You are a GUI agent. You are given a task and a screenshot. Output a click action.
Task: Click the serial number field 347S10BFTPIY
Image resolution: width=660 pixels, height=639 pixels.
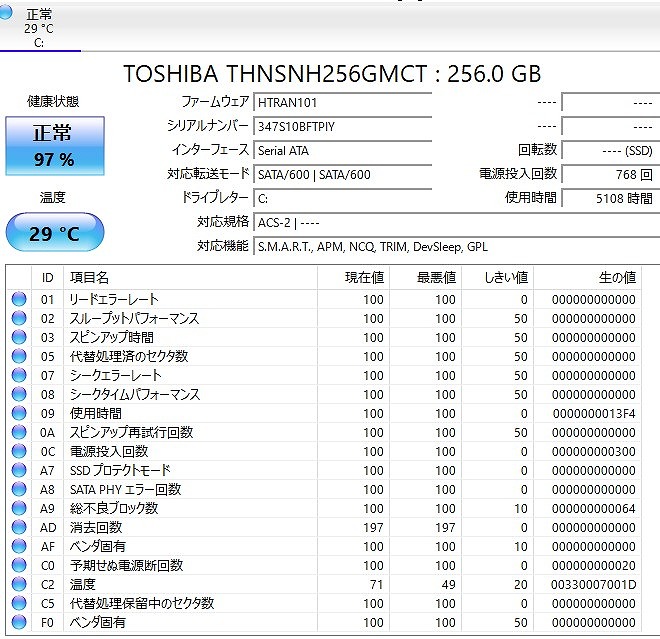coord(342,126)
